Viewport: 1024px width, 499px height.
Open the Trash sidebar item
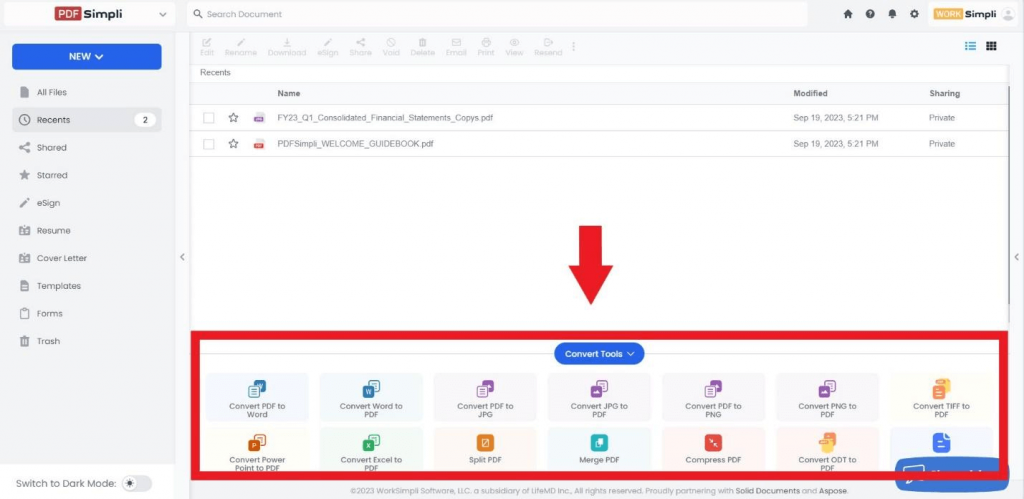pos(48,341)
